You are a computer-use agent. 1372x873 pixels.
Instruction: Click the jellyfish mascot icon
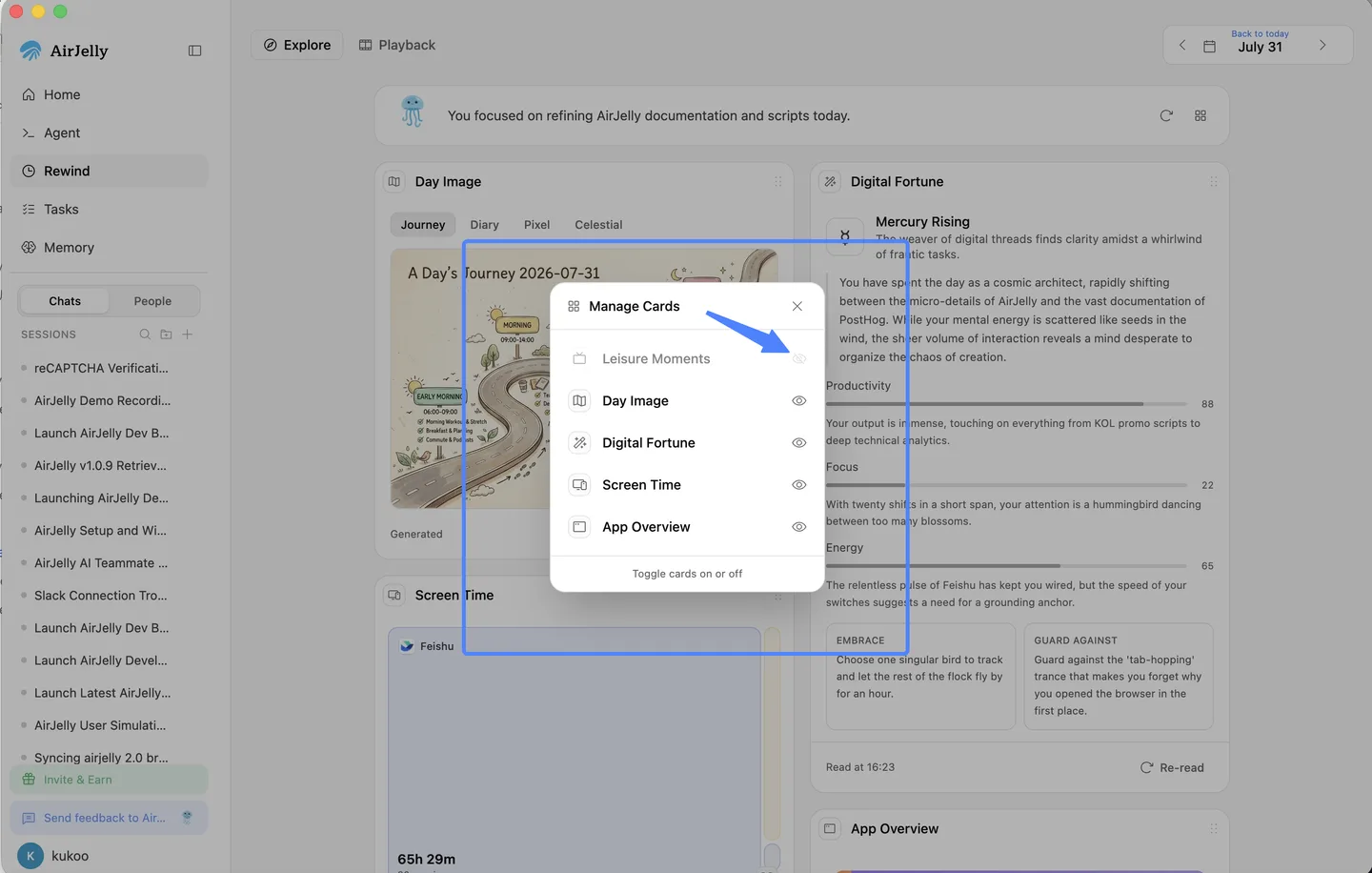[x=413, y=112]
